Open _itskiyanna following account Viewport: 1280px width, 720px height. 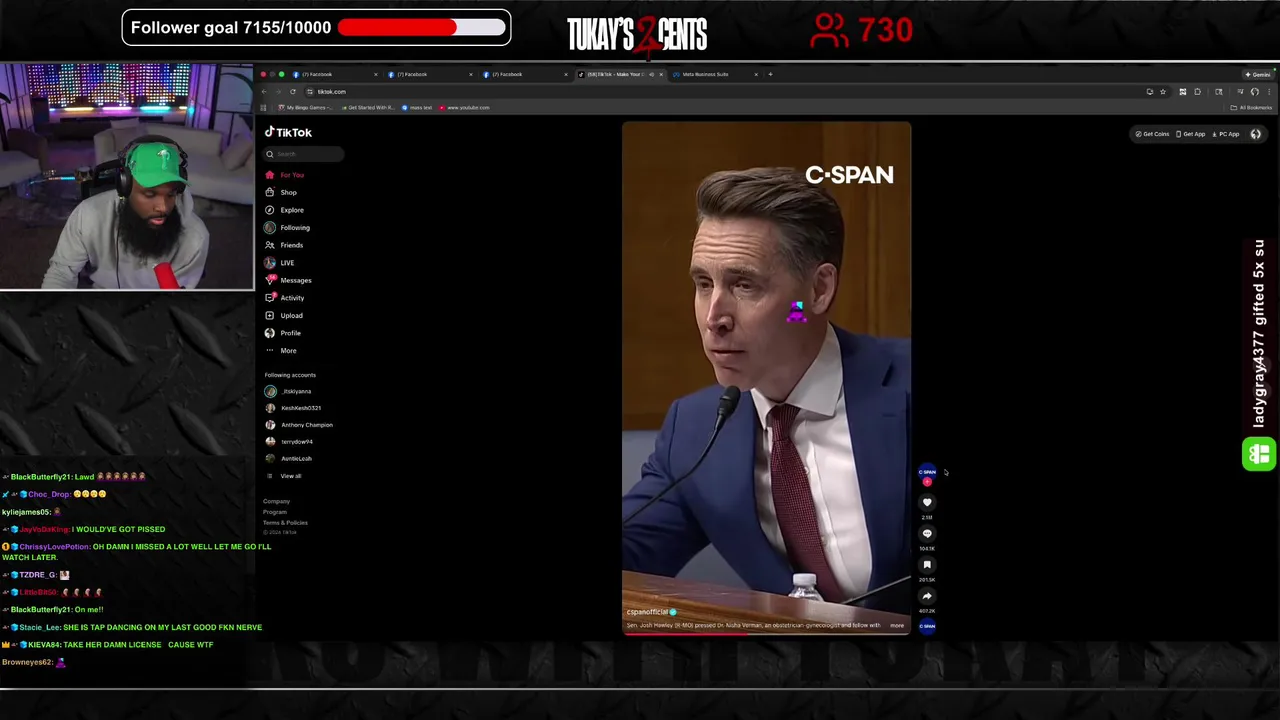click(288, 391)
